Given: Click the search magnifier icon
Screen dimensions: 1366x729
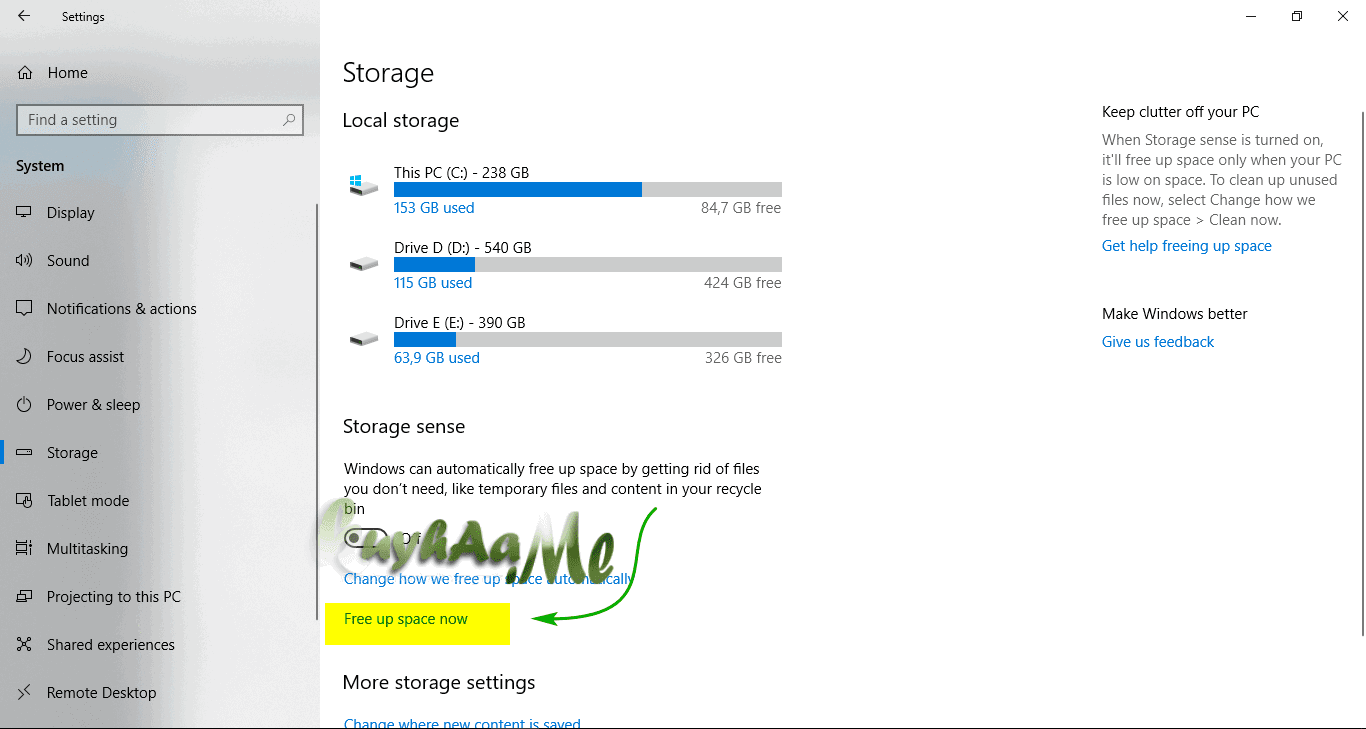Looking at the screenshot, I should coord(289,120).
